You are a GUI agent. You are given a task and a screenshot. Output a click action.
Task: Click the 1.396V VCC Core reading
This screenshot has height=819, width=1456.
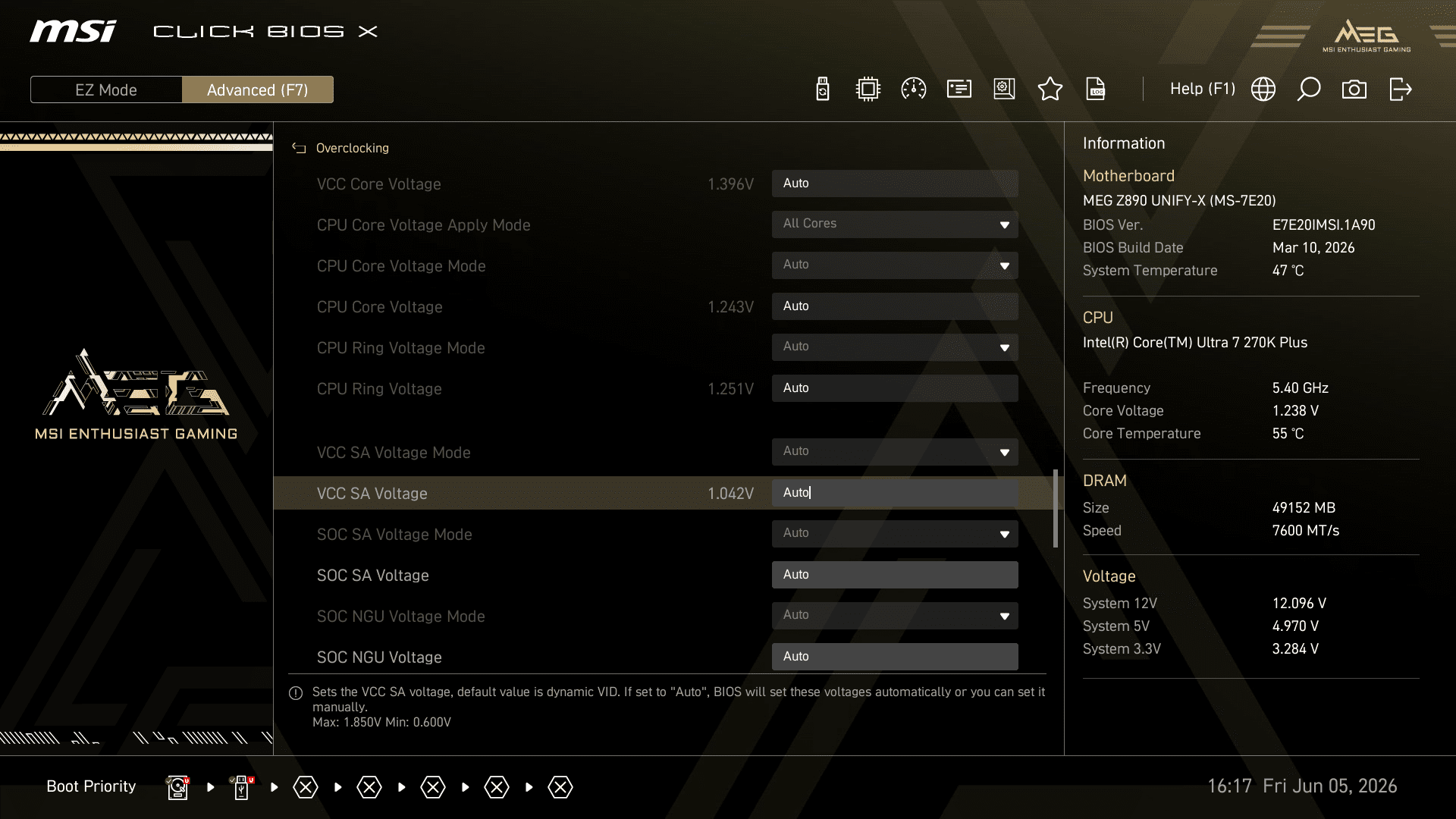tap(730, 184)
